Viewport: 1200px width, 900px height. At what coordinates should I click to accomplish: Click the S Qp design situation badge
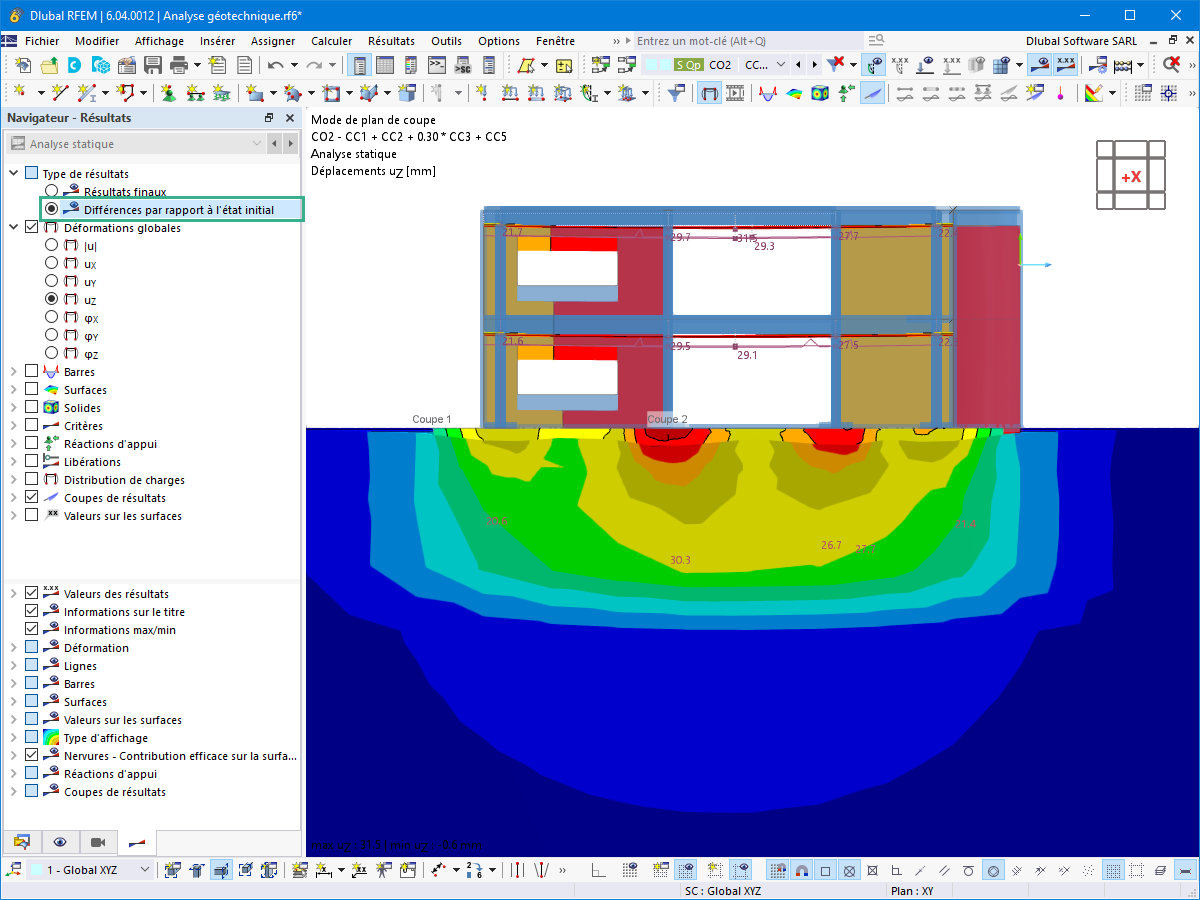(688, 65)
